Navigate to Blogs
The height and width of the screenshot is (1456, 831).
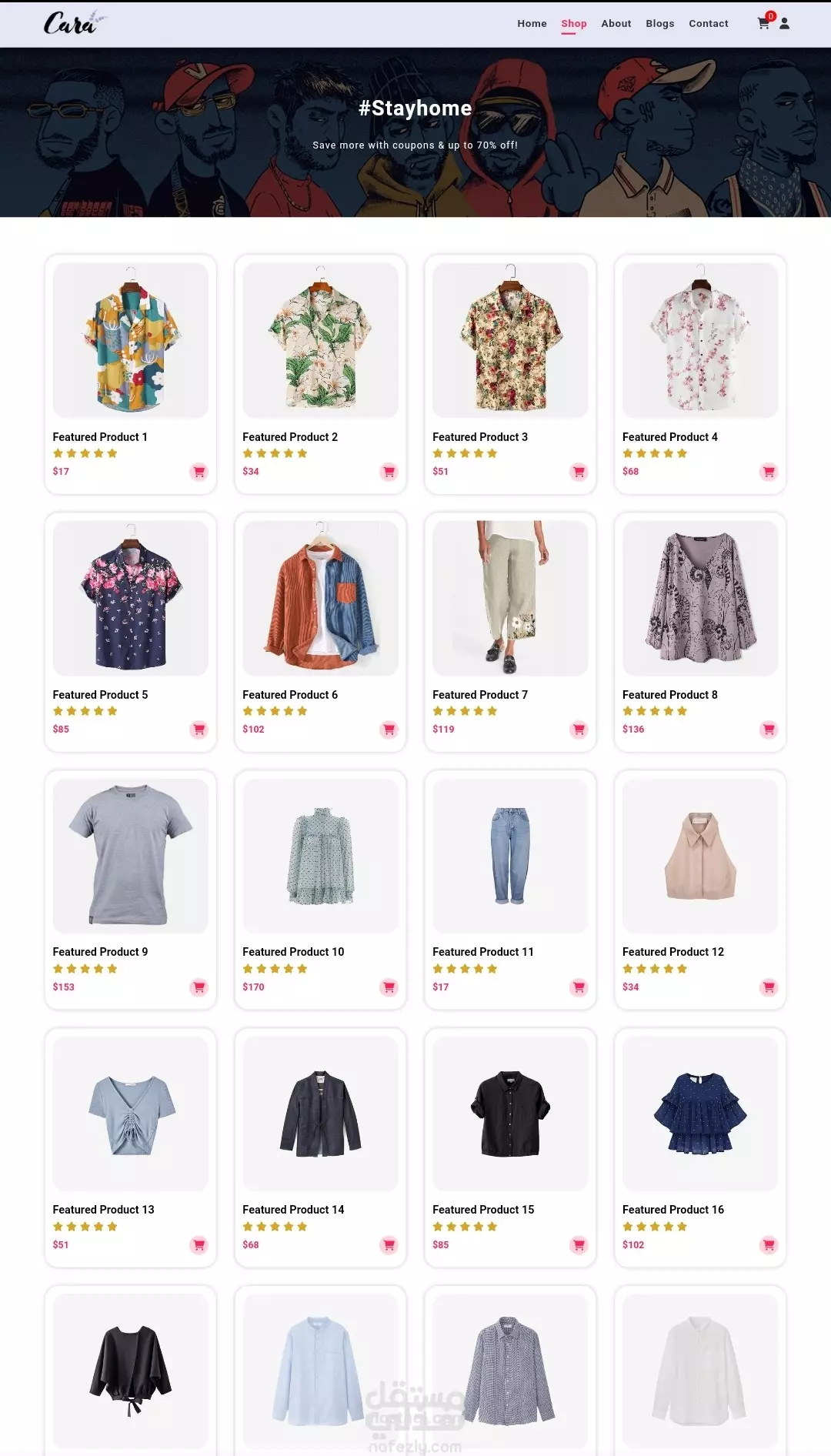[659, 24]
